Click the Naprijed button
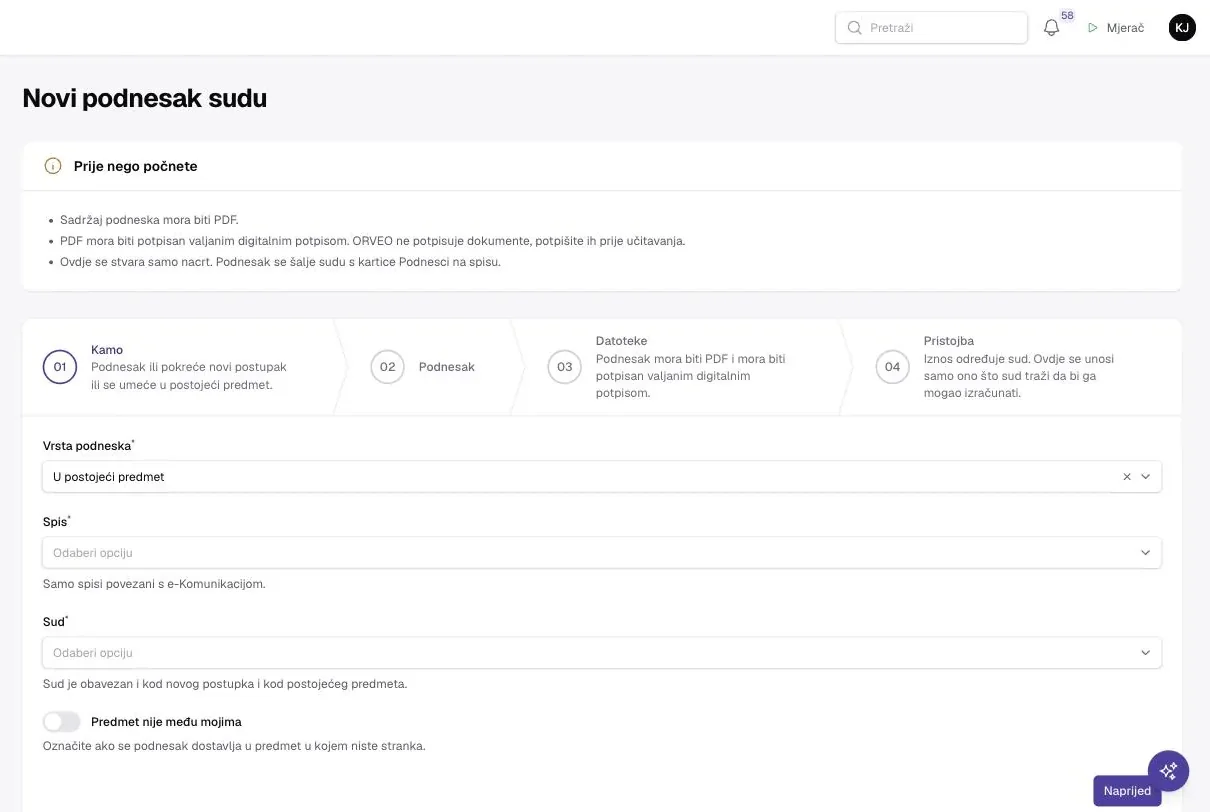The width and height of the screenshot is (1210, 812). pos(1127,791)
